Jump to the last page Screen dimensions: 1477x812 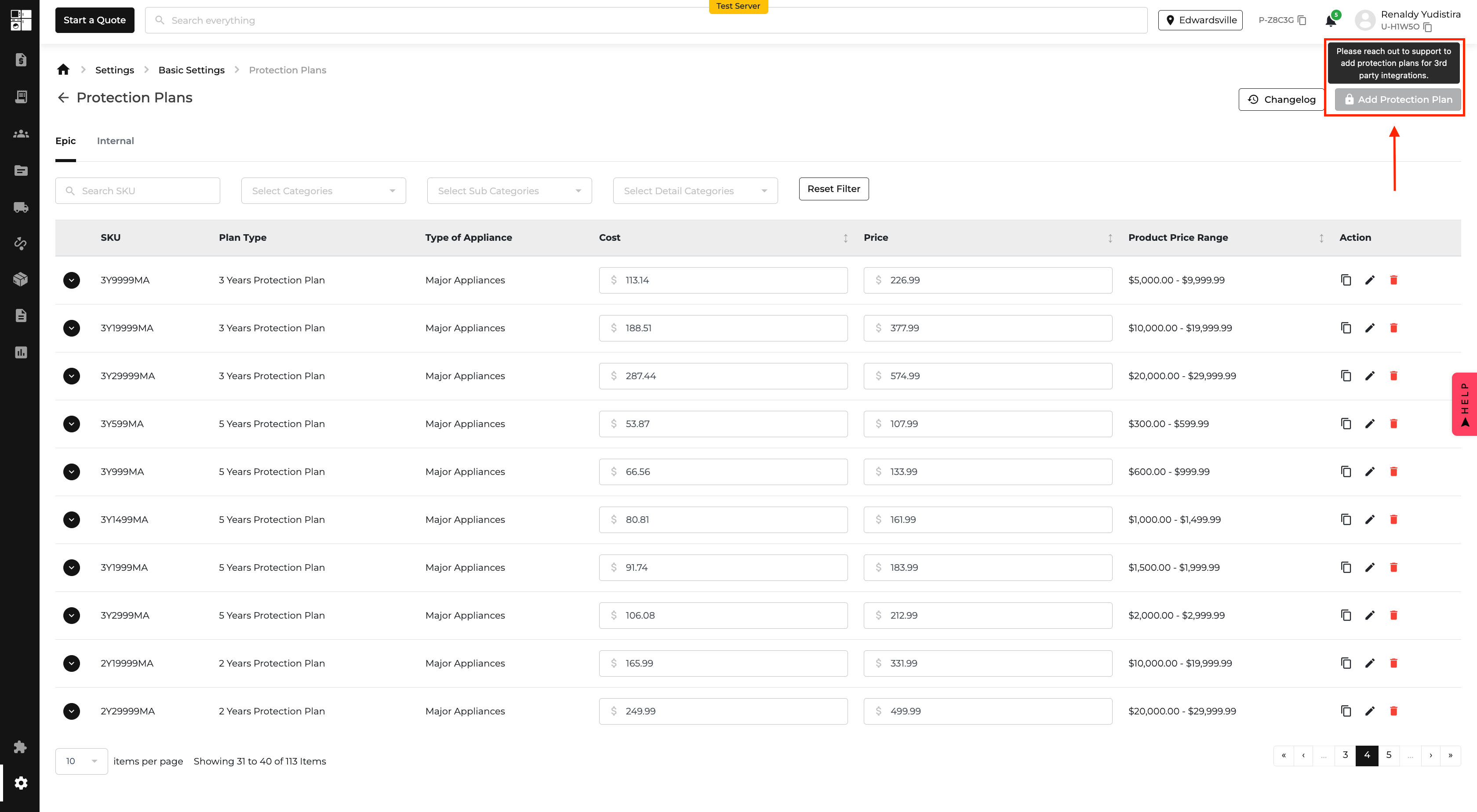pos(1451,755)
